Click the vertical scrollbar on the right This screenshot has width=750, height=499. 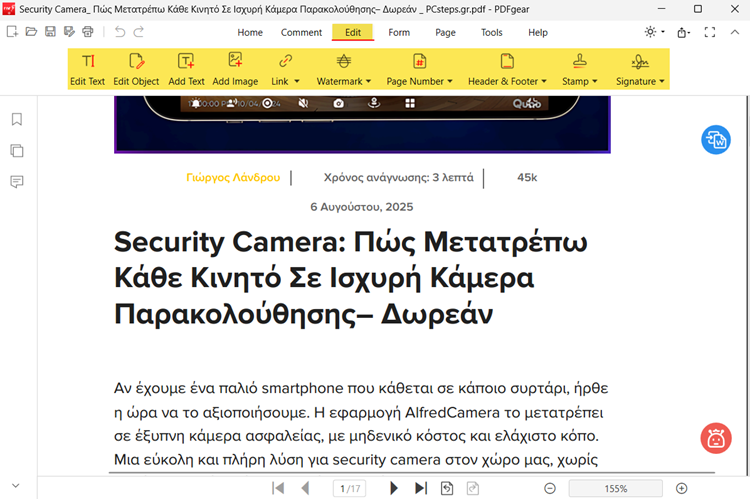tap(747, 286)
